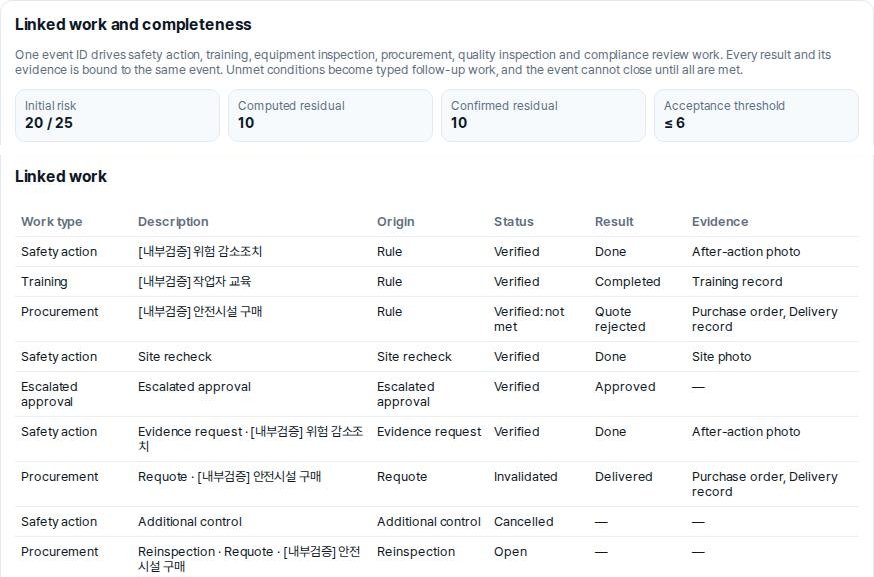Click the 'Requote' origin cell
The image size is (874, 577).
tap(401, 477)
